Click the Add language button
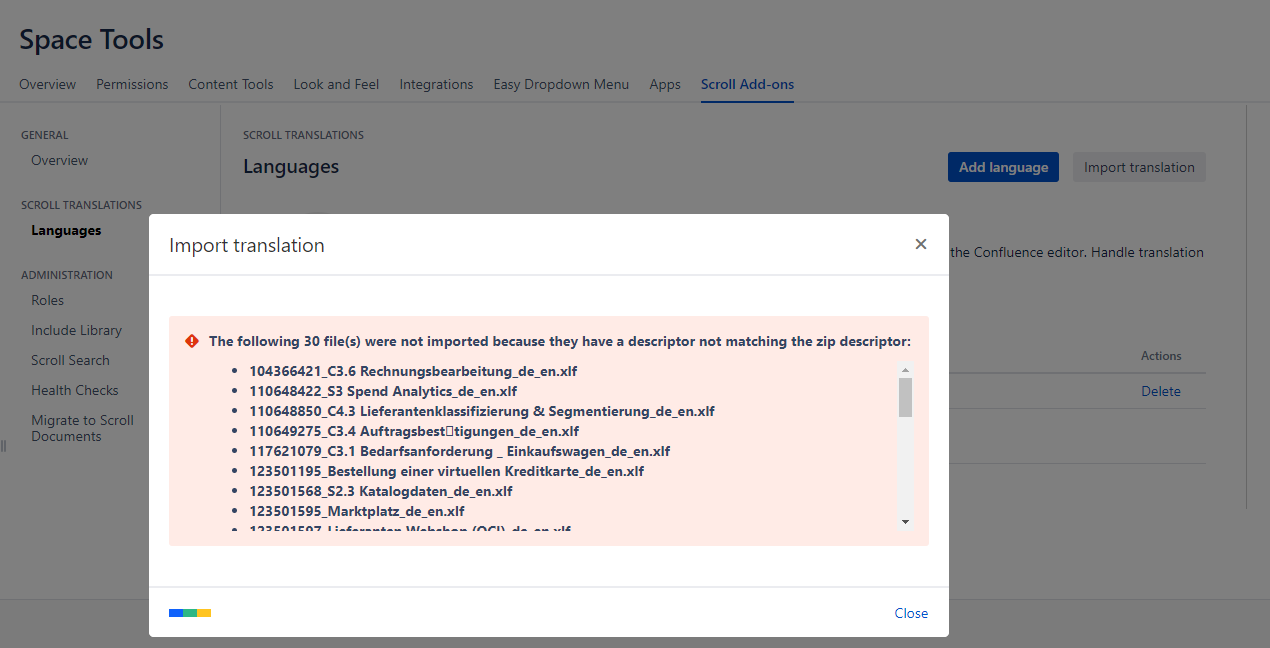 pos(1003,167)
